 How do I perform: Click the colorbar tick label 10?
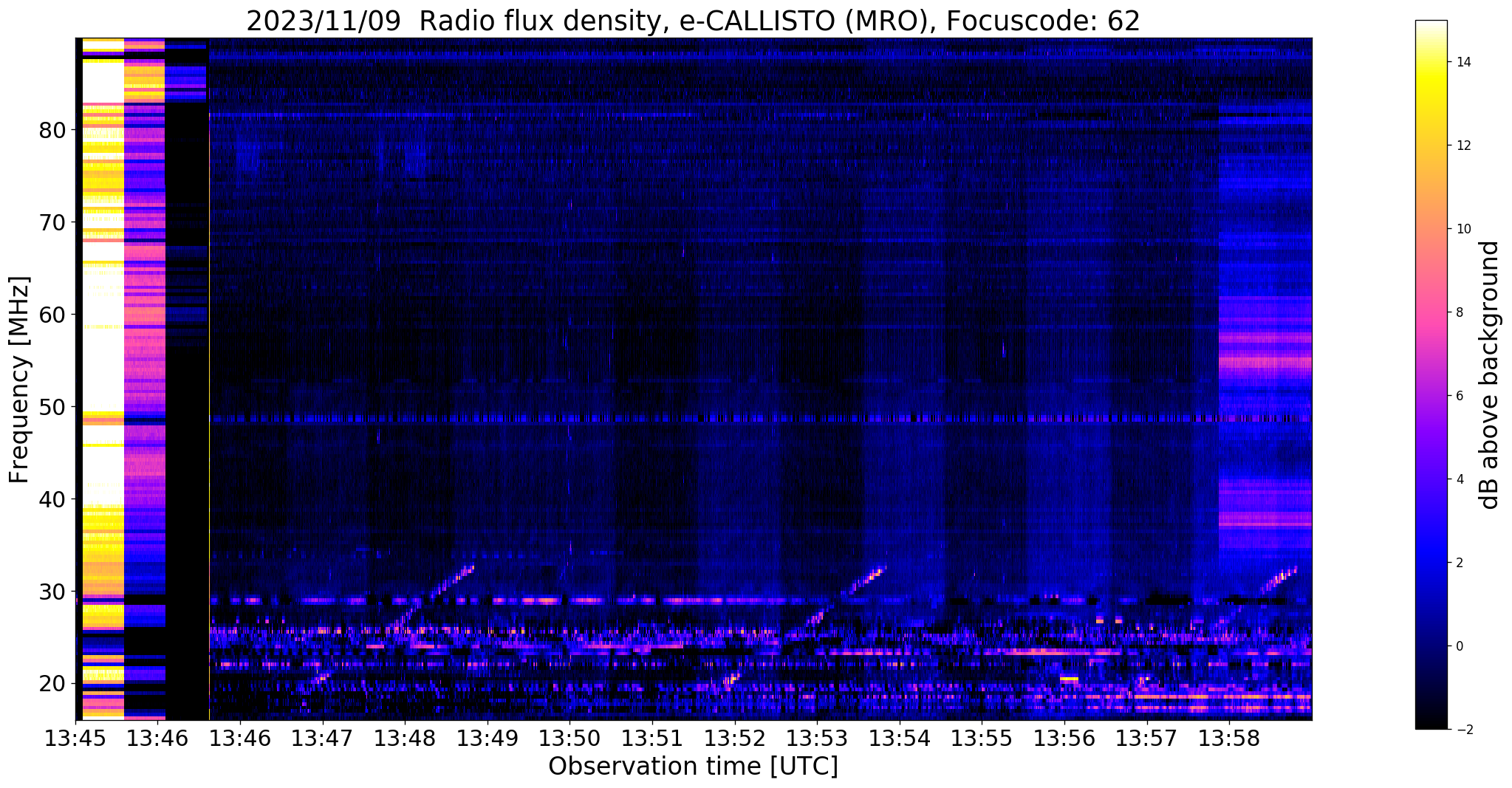[1463, 229]
